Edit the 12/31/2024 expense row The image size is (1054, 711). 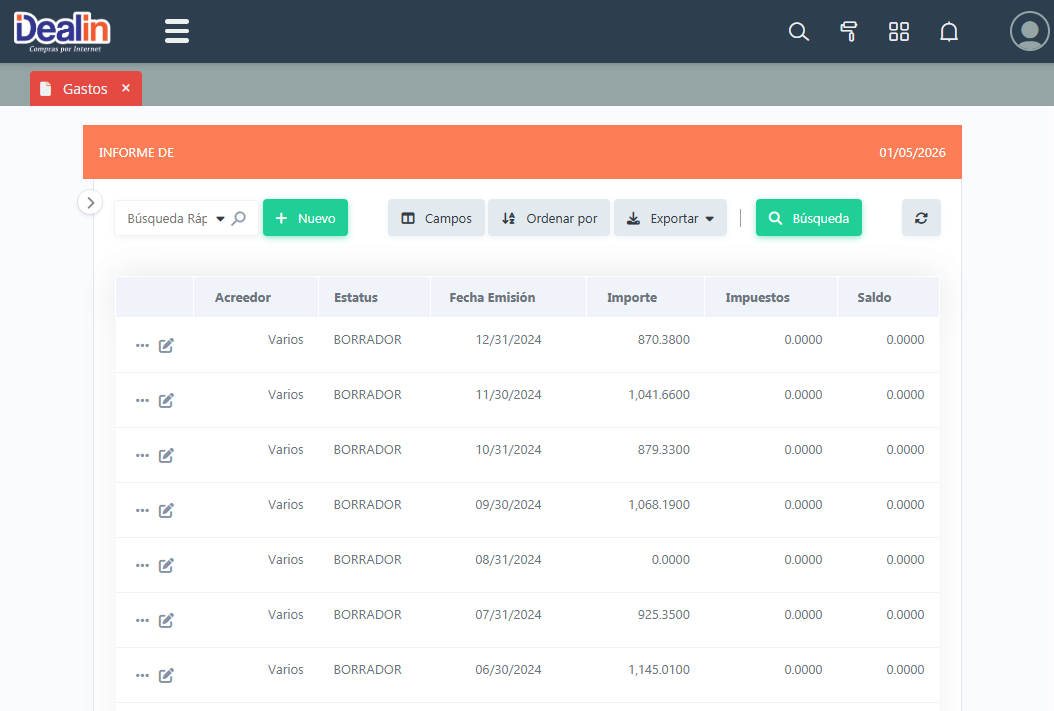click(x=167, y=345)
